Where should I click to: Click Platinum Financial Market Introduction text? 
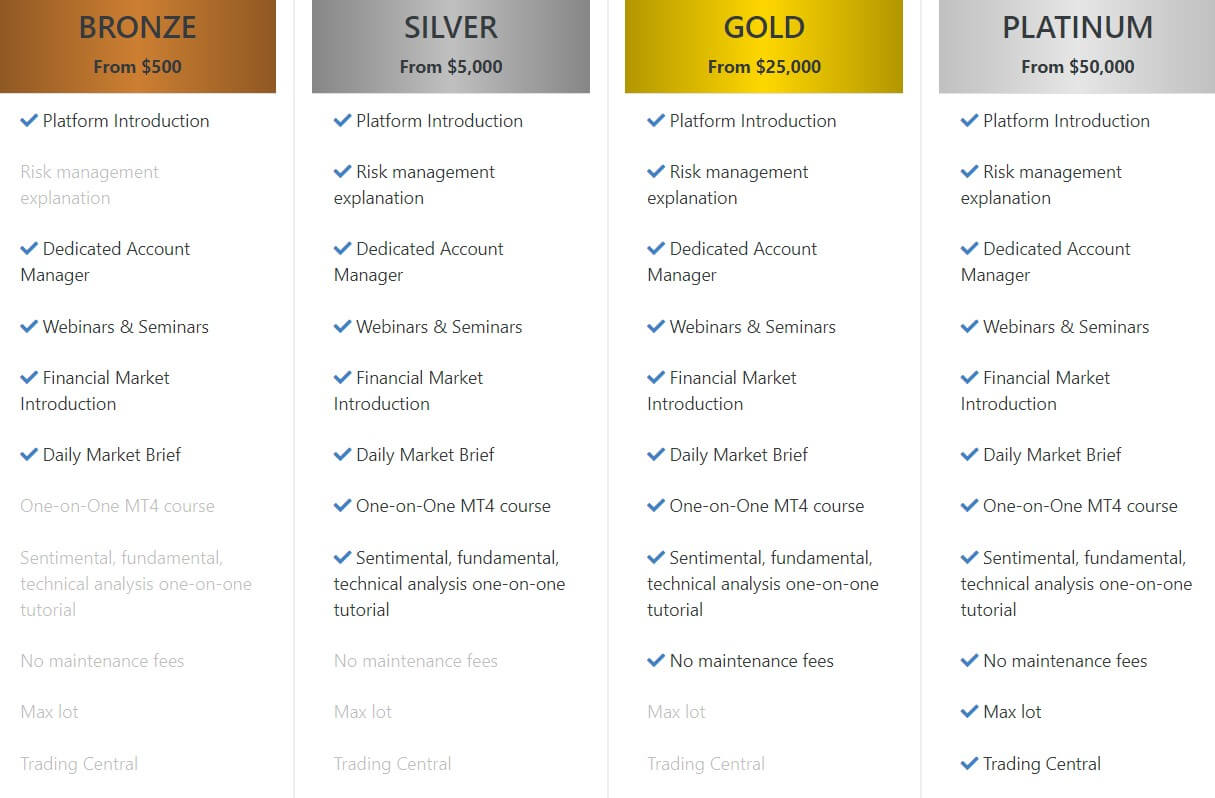pyautogui.click(x=1035, y=391)
